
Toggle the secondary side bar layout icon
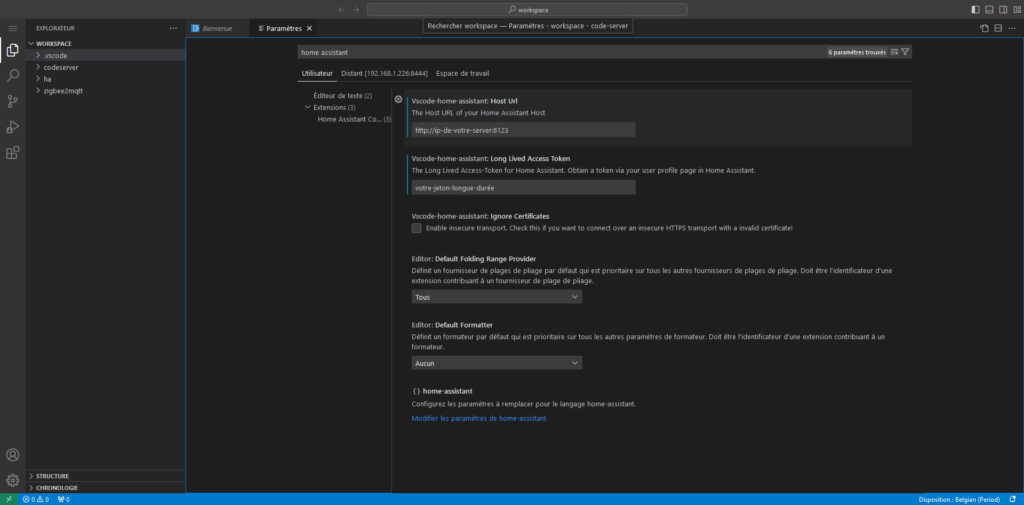1003,10
